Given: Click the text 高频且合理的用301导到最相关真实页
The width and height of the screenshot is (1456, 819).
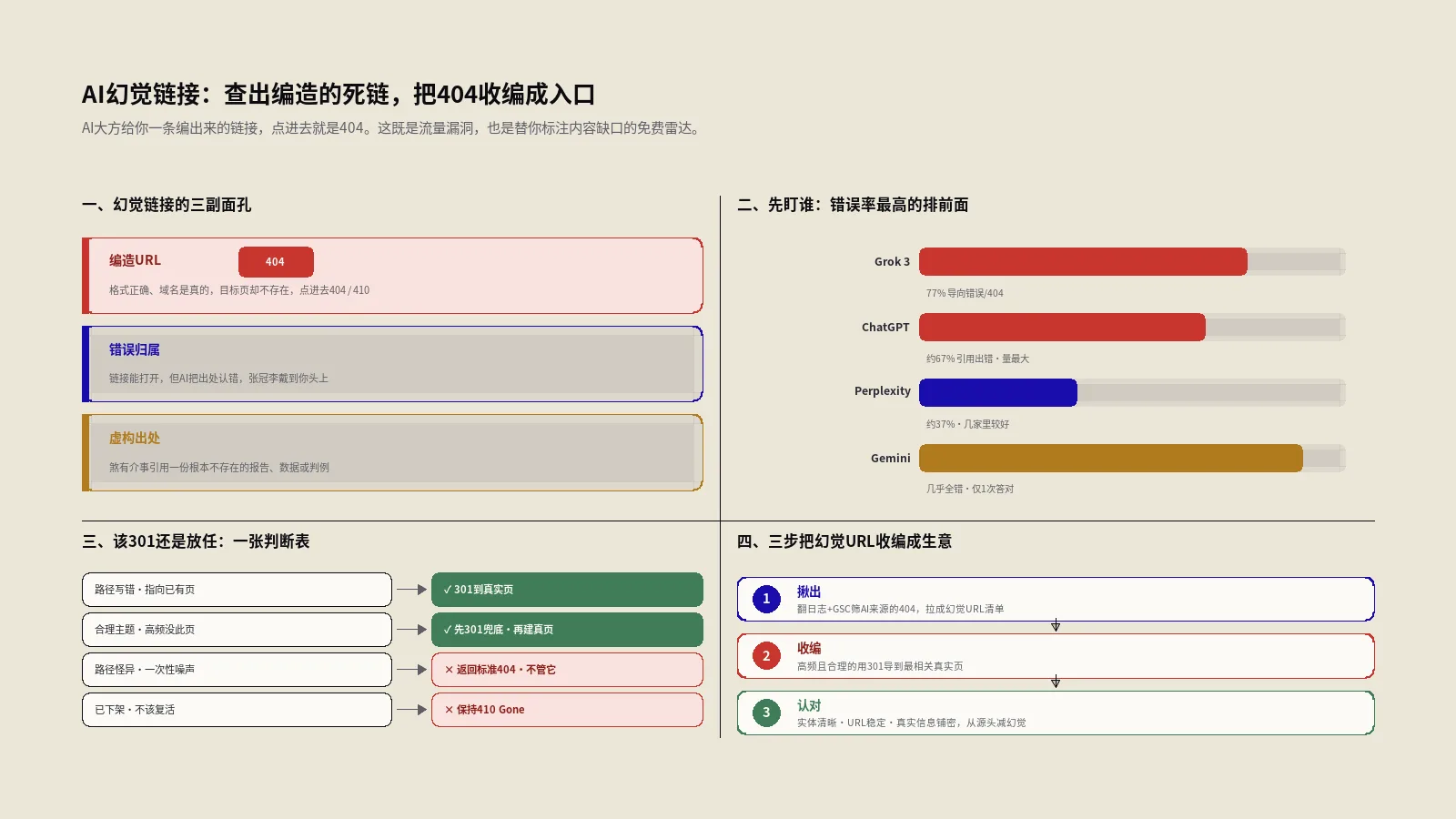Looking at the screenshot, I should pyautogui.click(x=880, y=666).
